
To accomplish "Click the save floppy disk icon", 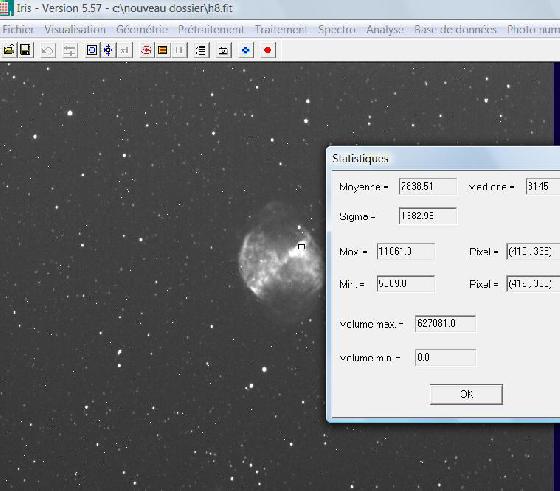I will coord(25,50).
